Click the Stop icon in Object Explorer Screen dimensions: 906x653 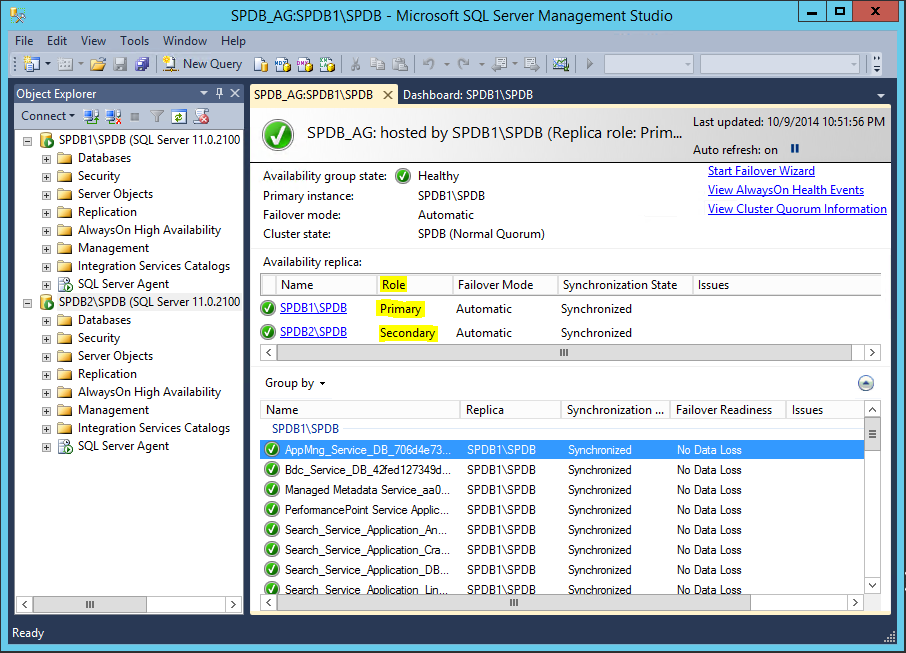(x=135, y=117)
